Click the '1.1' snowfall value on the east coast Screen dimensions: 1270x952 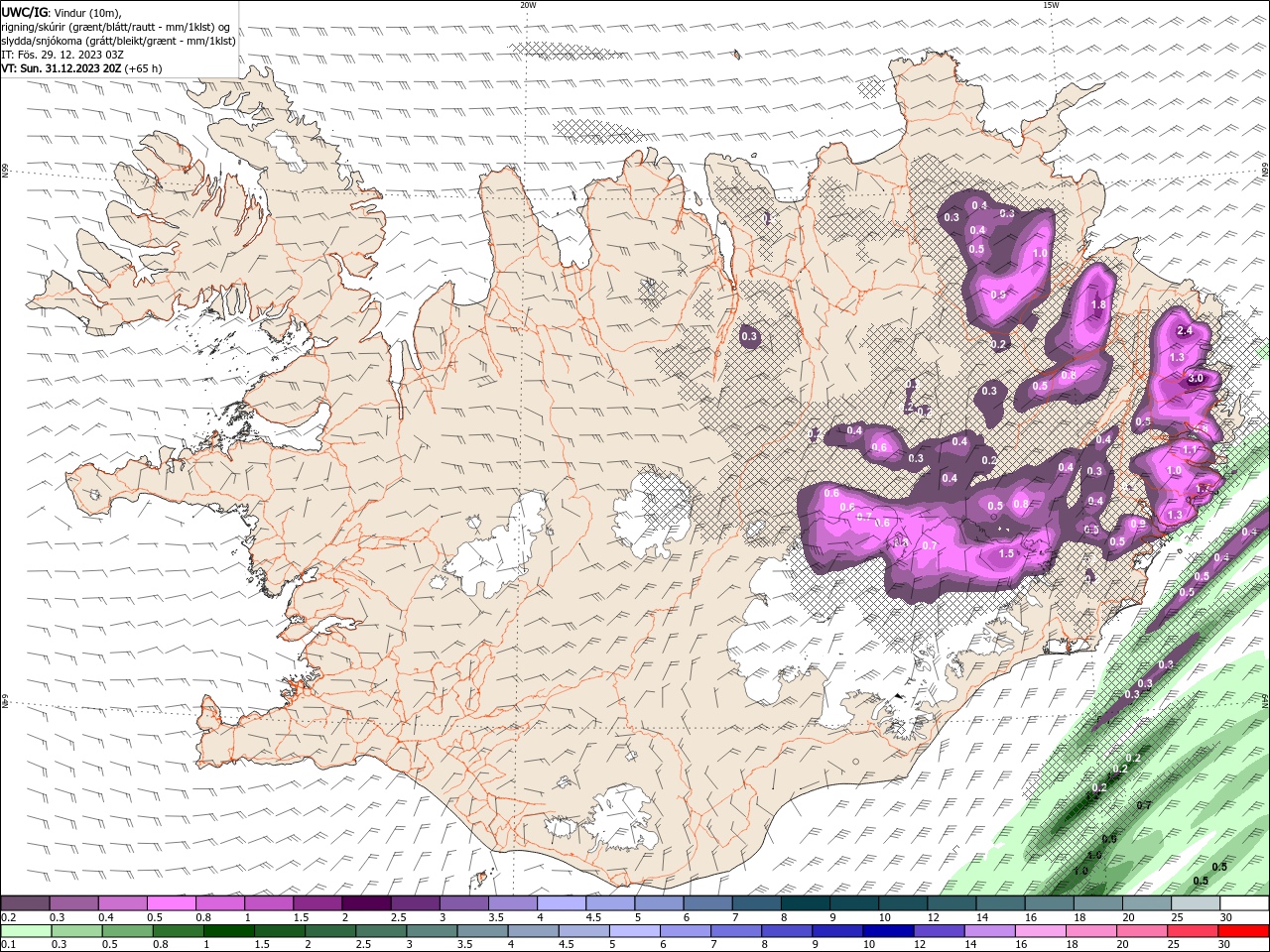click(x=1191, y=449)
